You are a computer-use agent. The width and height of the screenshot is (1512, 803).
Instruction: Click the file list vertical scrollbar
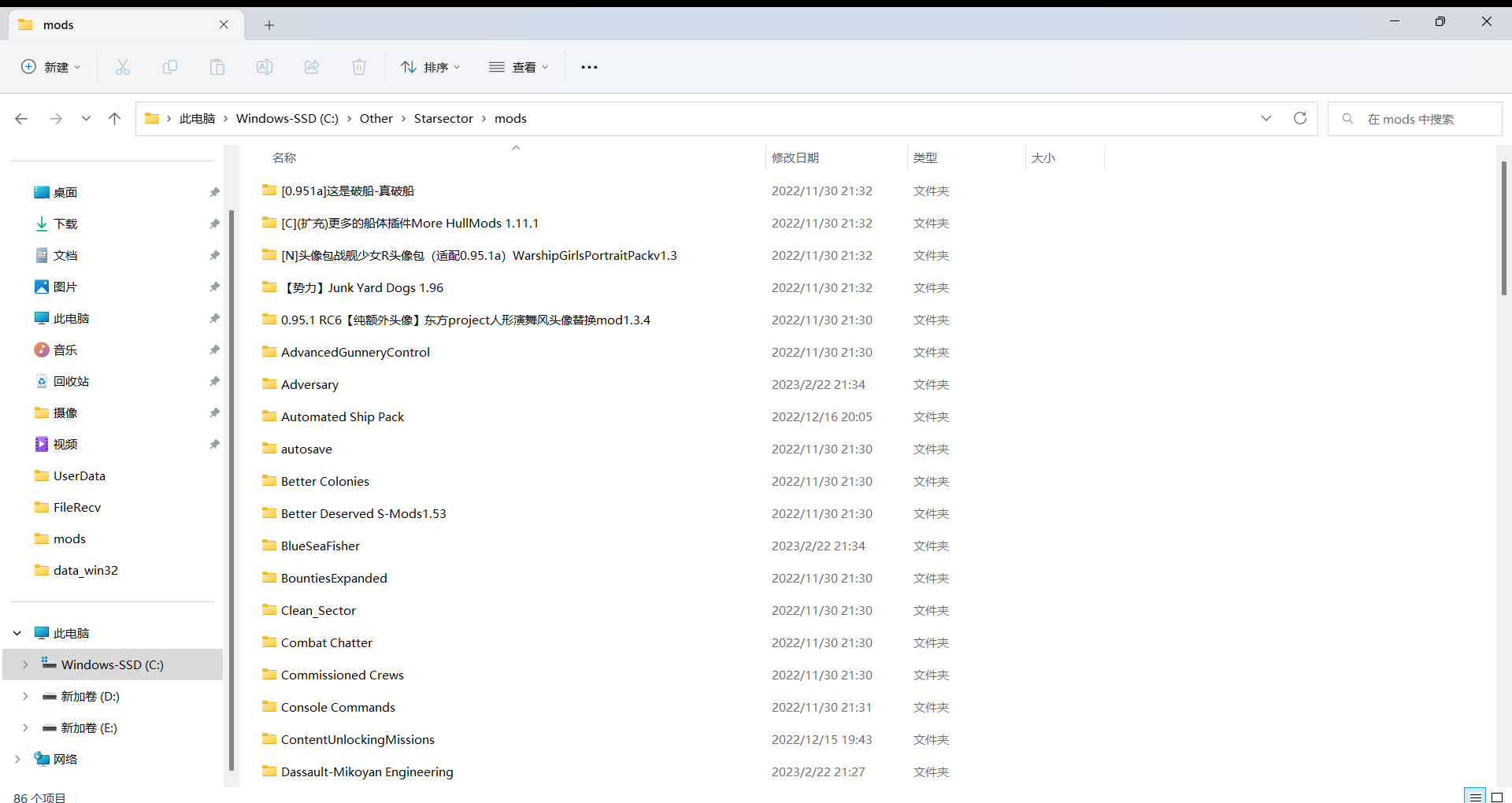pyautogui.click(x=1503, y=228)
